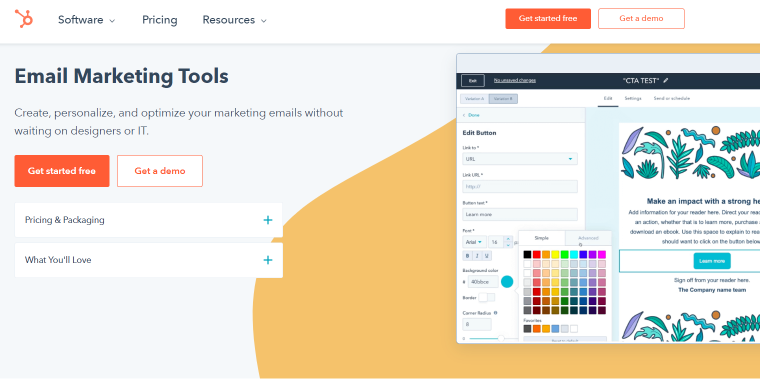
Task: Select the Variation B toggle
Action: [x=503, y=99]
